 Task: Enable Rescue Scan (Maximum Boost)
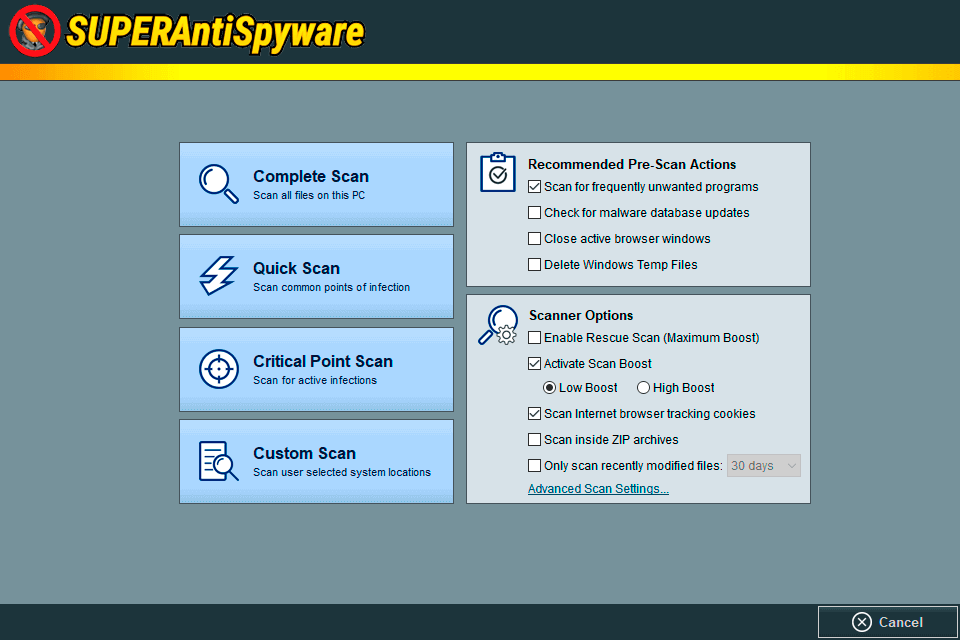point(534,337)
